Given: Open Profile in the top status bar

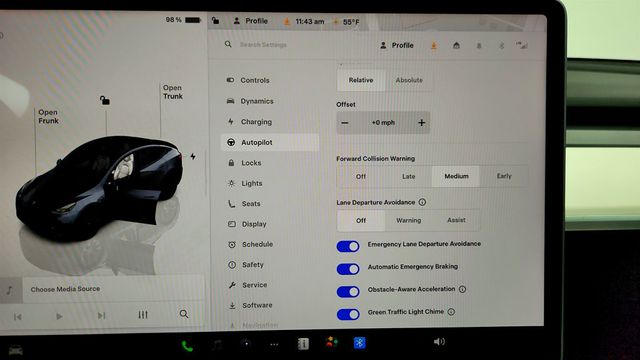Looking at the screenshot, I should pos(251,21).
